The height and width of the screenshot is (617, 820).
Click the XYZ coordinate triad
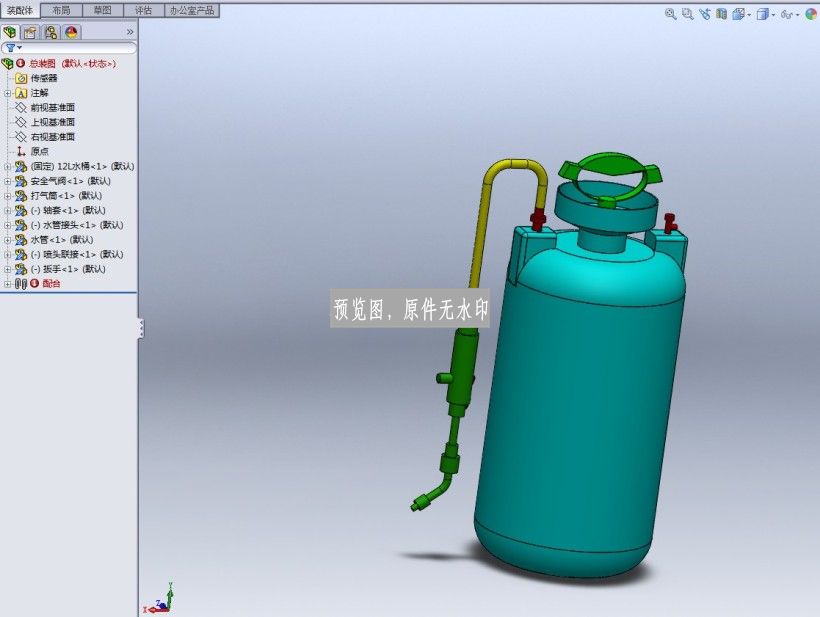pyautogui.click(x=158, y=599)
